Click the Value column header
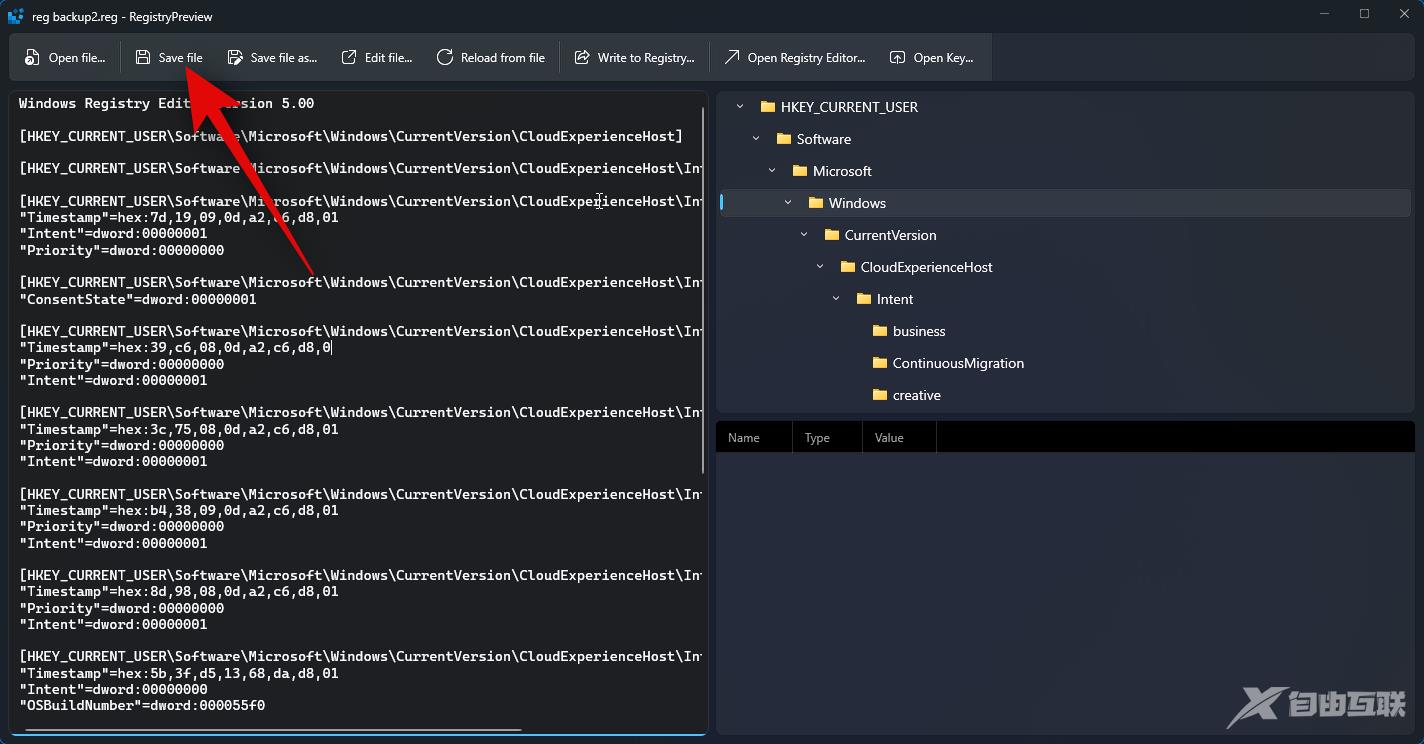 tap(889, 438)
